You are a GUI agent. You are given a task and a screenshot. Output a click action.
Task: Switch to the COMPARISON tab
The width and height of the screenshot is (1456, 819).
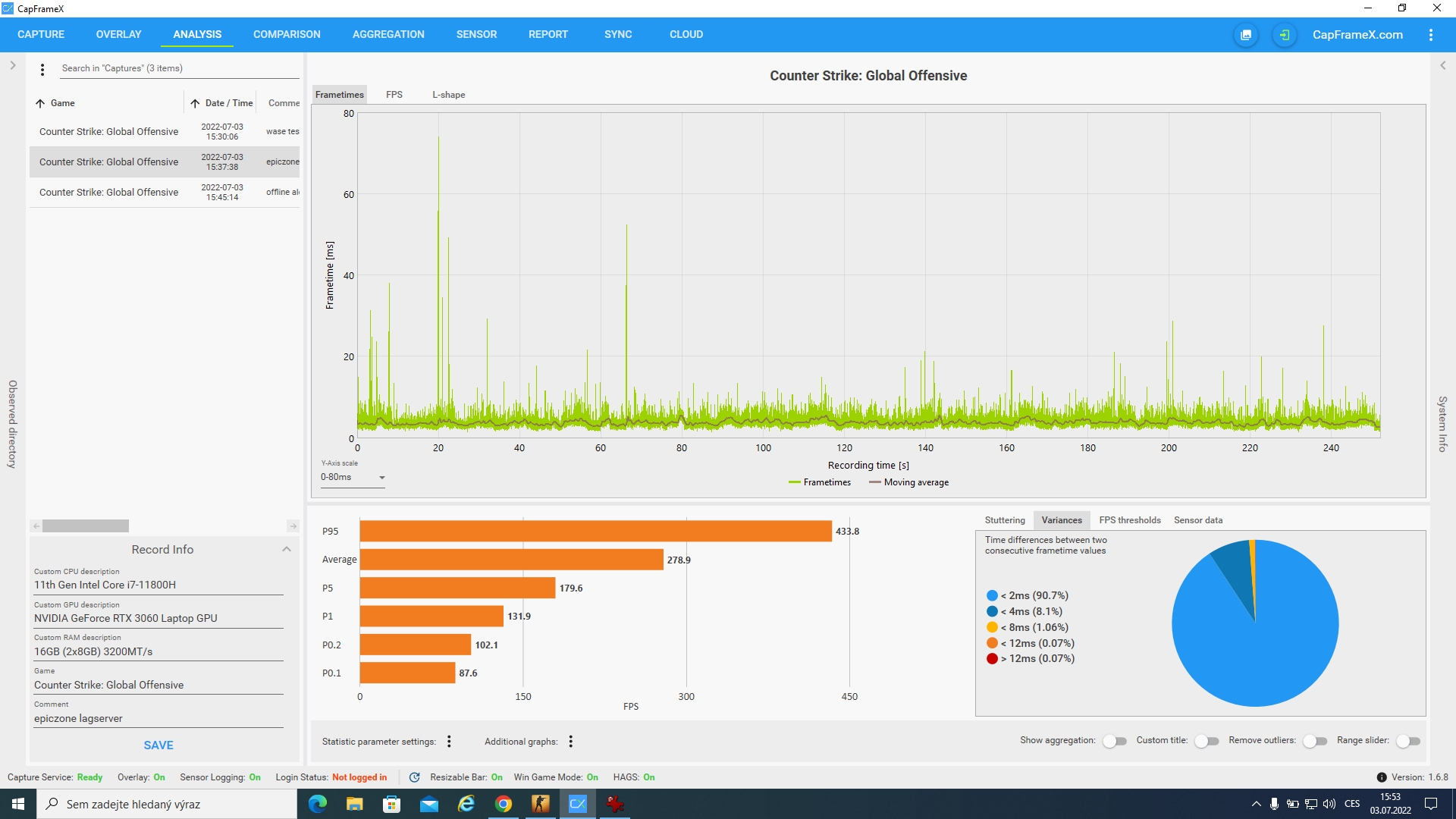click(287, 35)
